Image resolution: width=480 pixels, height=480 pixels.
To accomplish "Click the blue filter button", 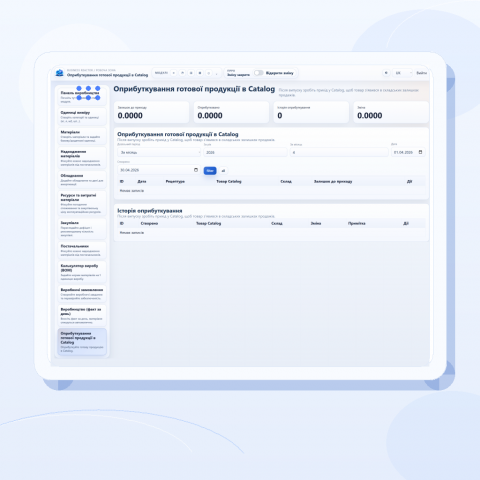I will coord(210,171).
